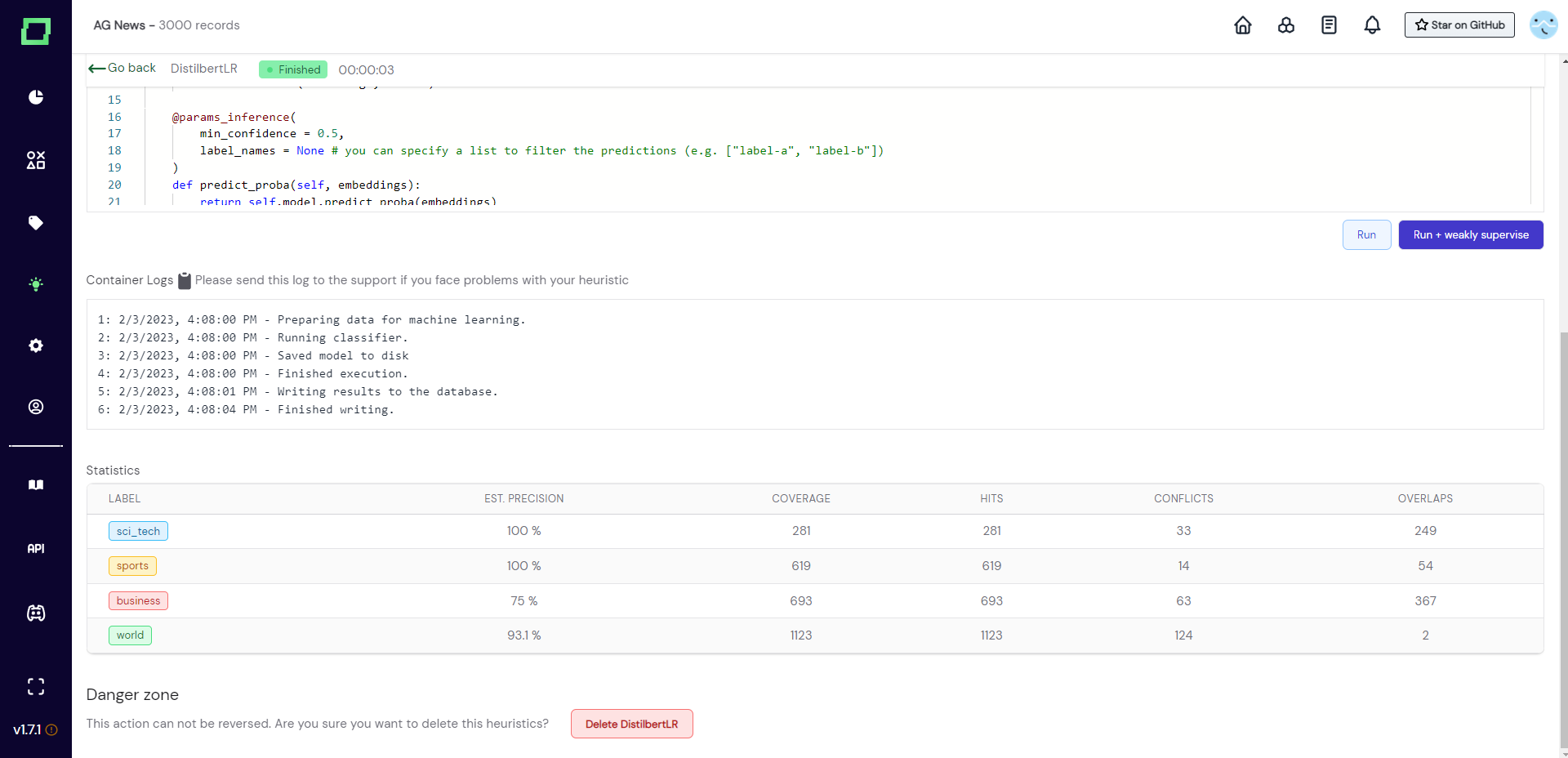Click the business label tag
This screenshot has height=758, width=1568.
click(x=138, y=601)
